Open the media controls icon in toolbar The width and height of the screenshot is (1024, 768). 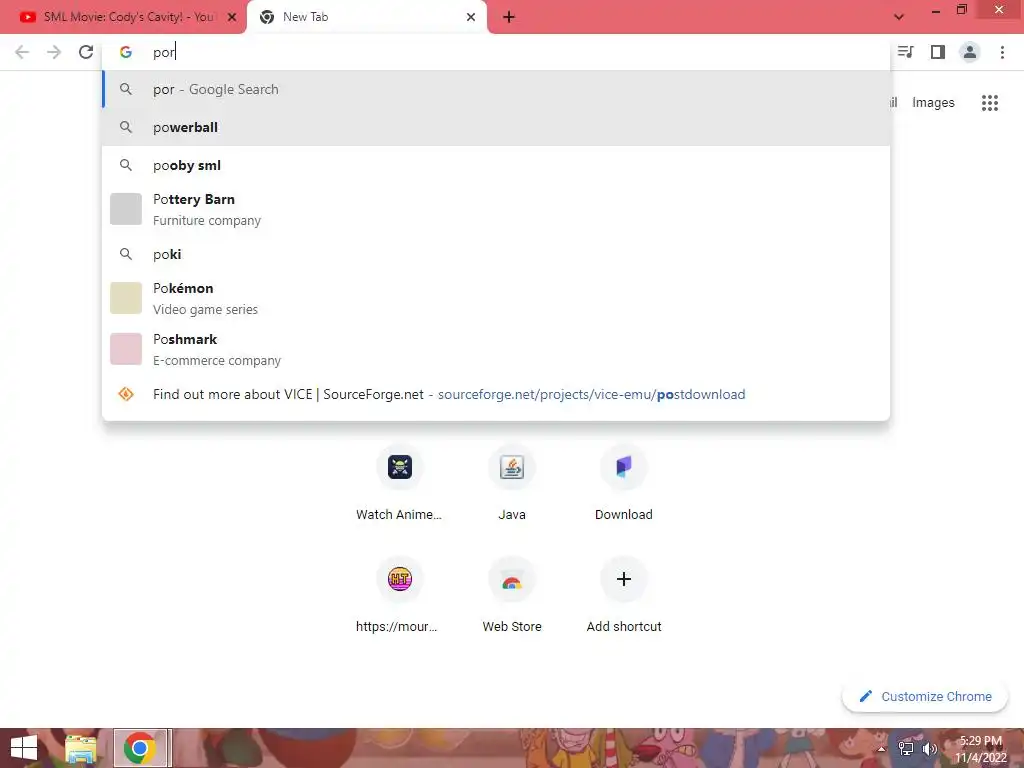905,52
